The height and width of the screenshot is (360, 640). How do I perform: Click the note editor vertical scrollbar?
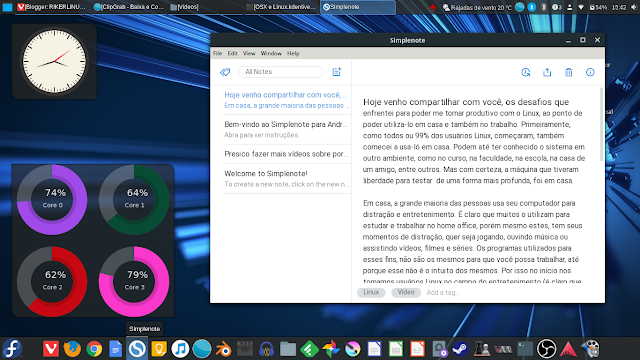click(x=601, y=124)
